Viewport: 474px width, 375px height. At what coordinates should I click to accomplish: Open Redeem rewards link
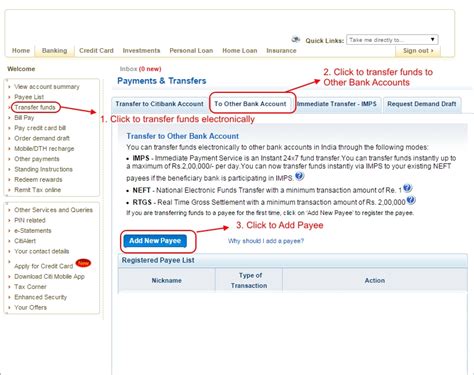tap(38, 180)
